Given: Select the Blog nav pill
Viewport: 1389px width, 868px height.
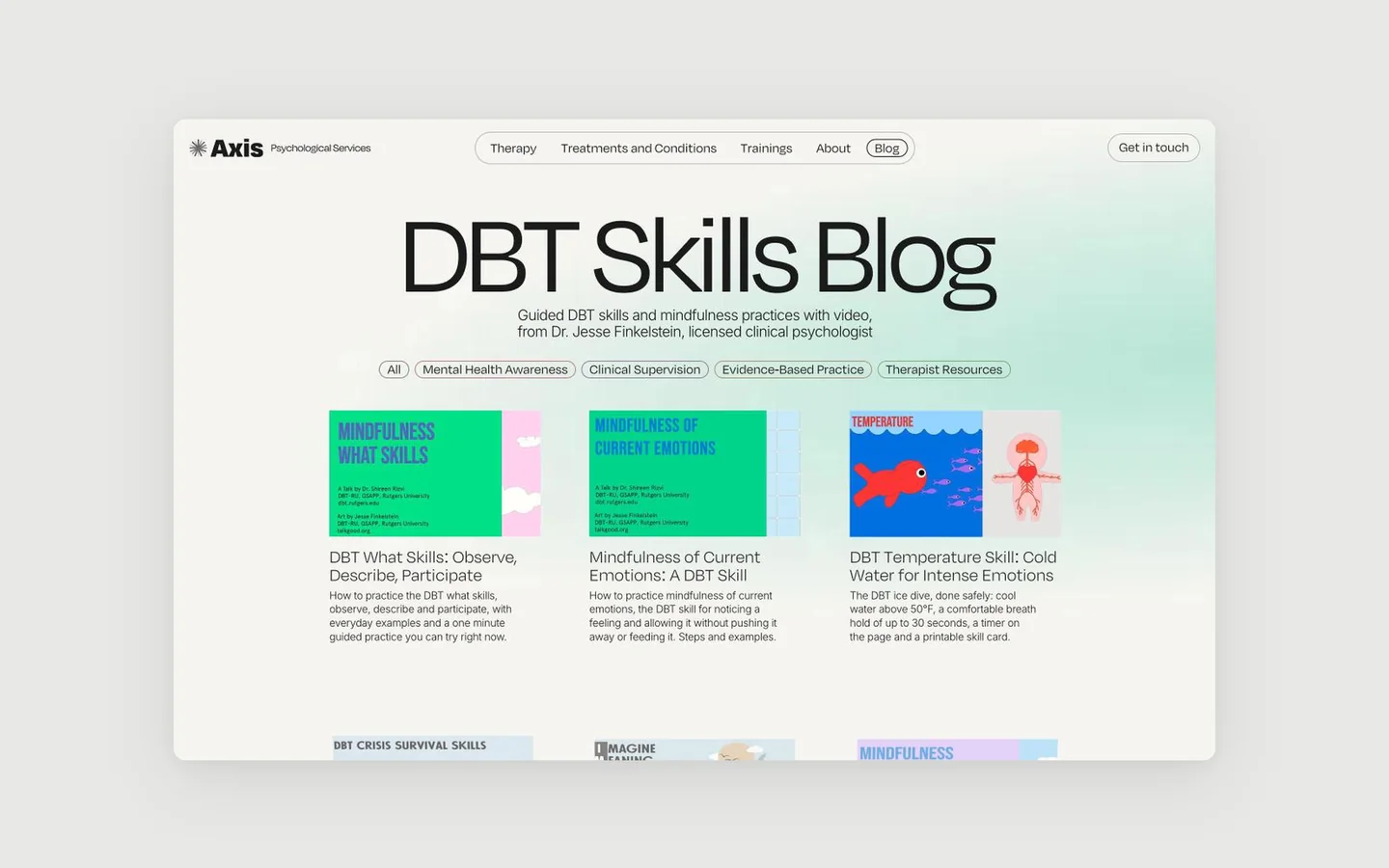Looking at the screenshot, I should coord(887,149).
